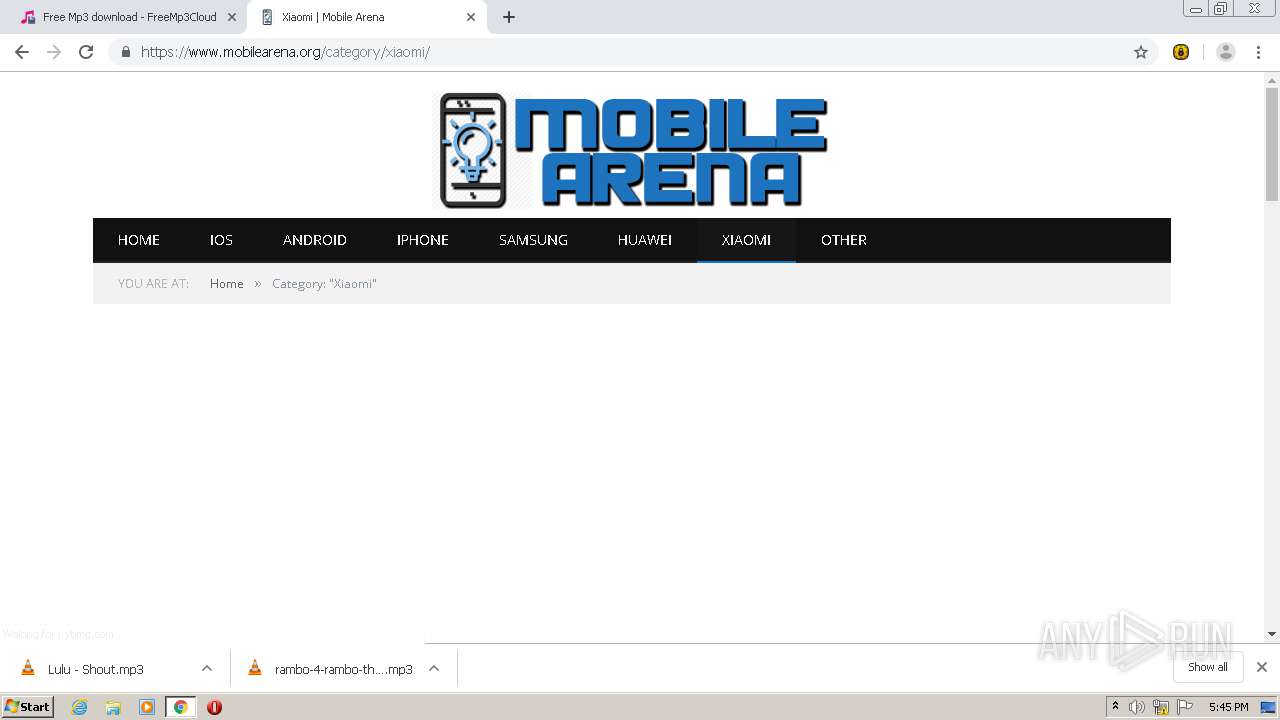1280x720 pixels.
Task: Open the IPHONE category
Action: (x=422, y=240)
